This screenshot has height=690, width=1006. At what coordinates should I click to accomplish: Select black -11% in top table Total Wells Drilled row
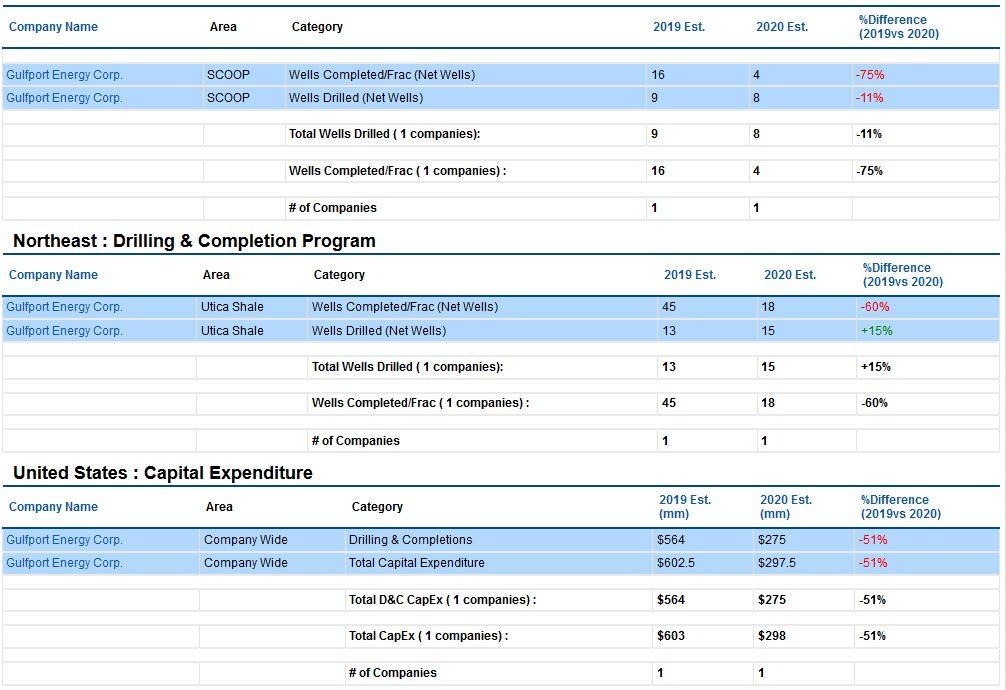(869, 134)
